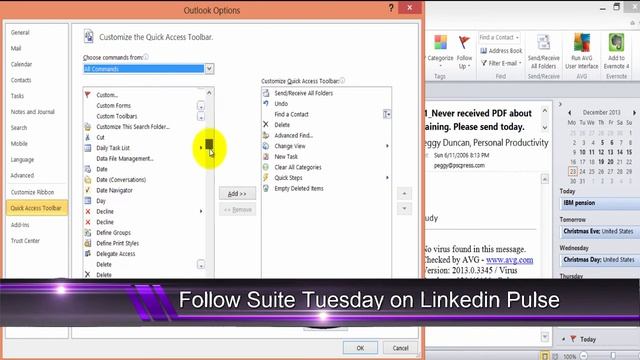640x360 pixels.
Task: Select Change View toolbar entry
Action: point(290,146)
